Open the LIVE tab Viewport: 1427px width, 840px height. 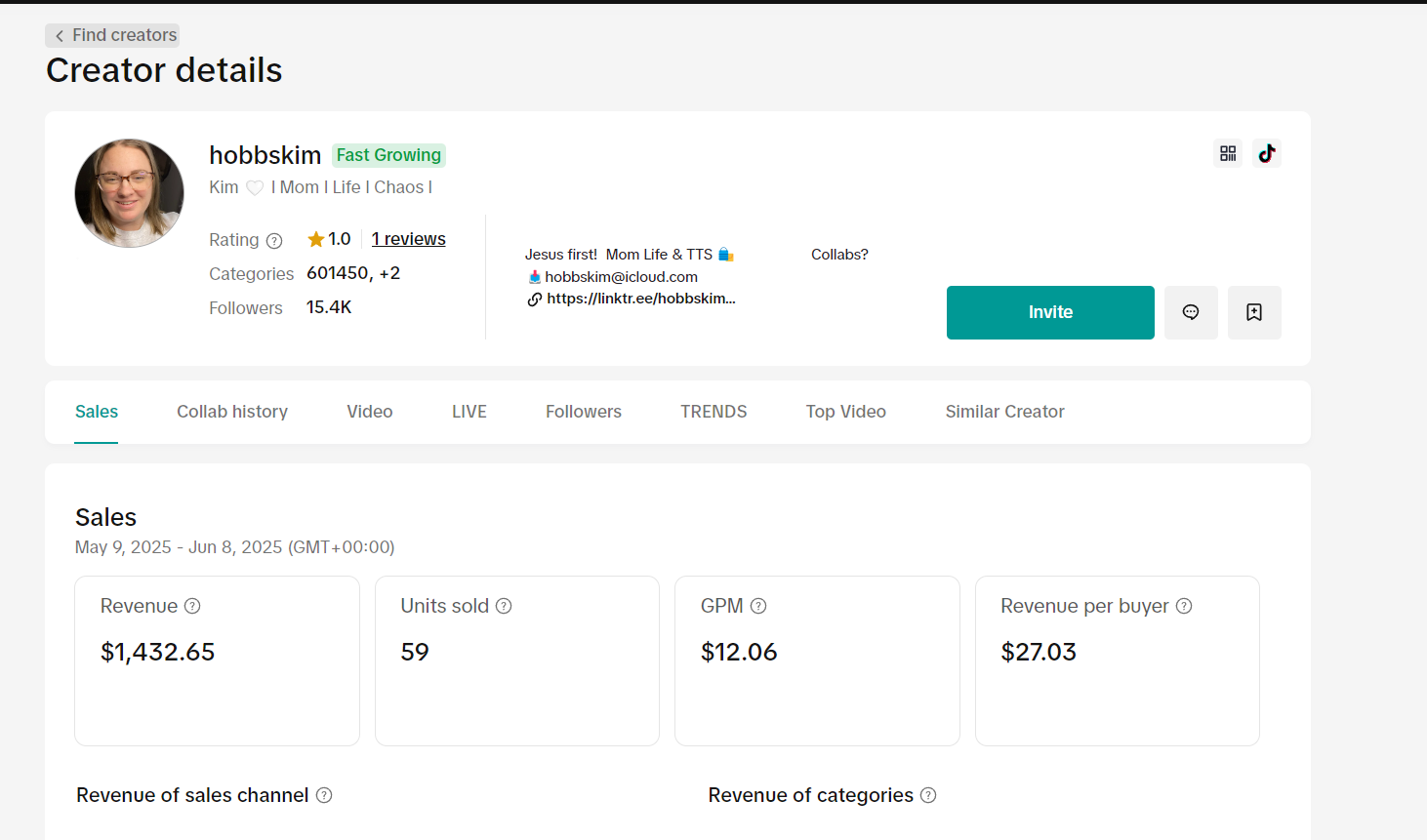click(469, 412)
